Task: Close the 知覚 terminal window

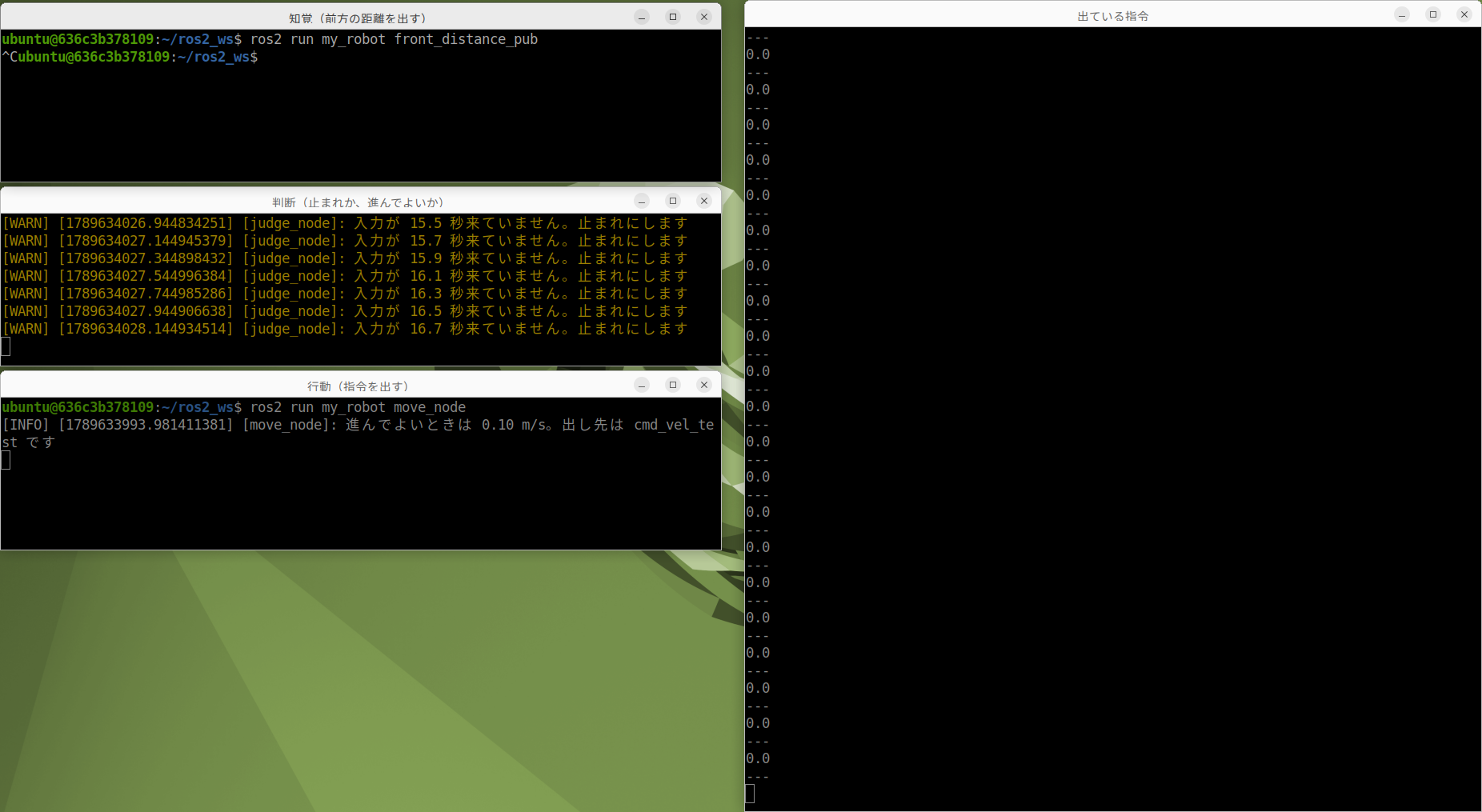Action: pos(704,17)
